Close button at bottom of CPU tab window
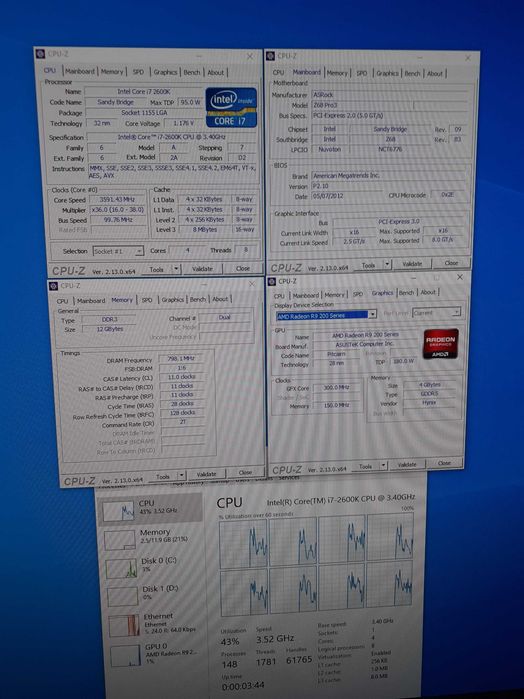 (243, 268)
